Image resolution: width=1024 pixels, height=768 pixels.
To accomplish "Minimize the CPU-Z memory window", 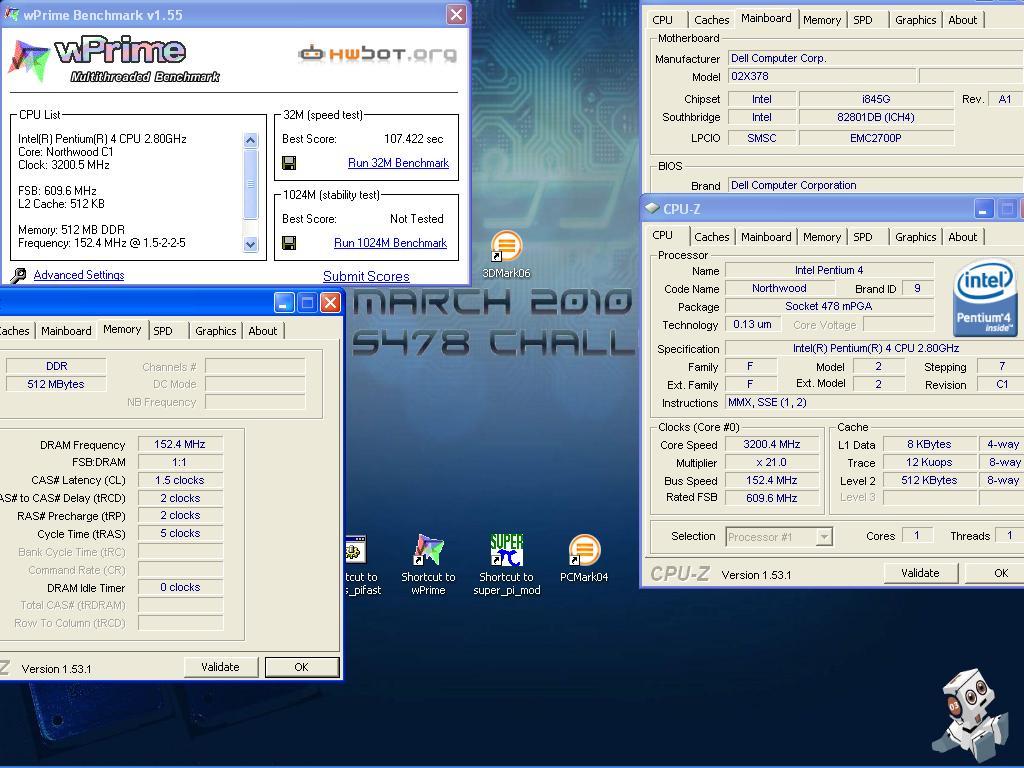I will [x=283, y=302].
